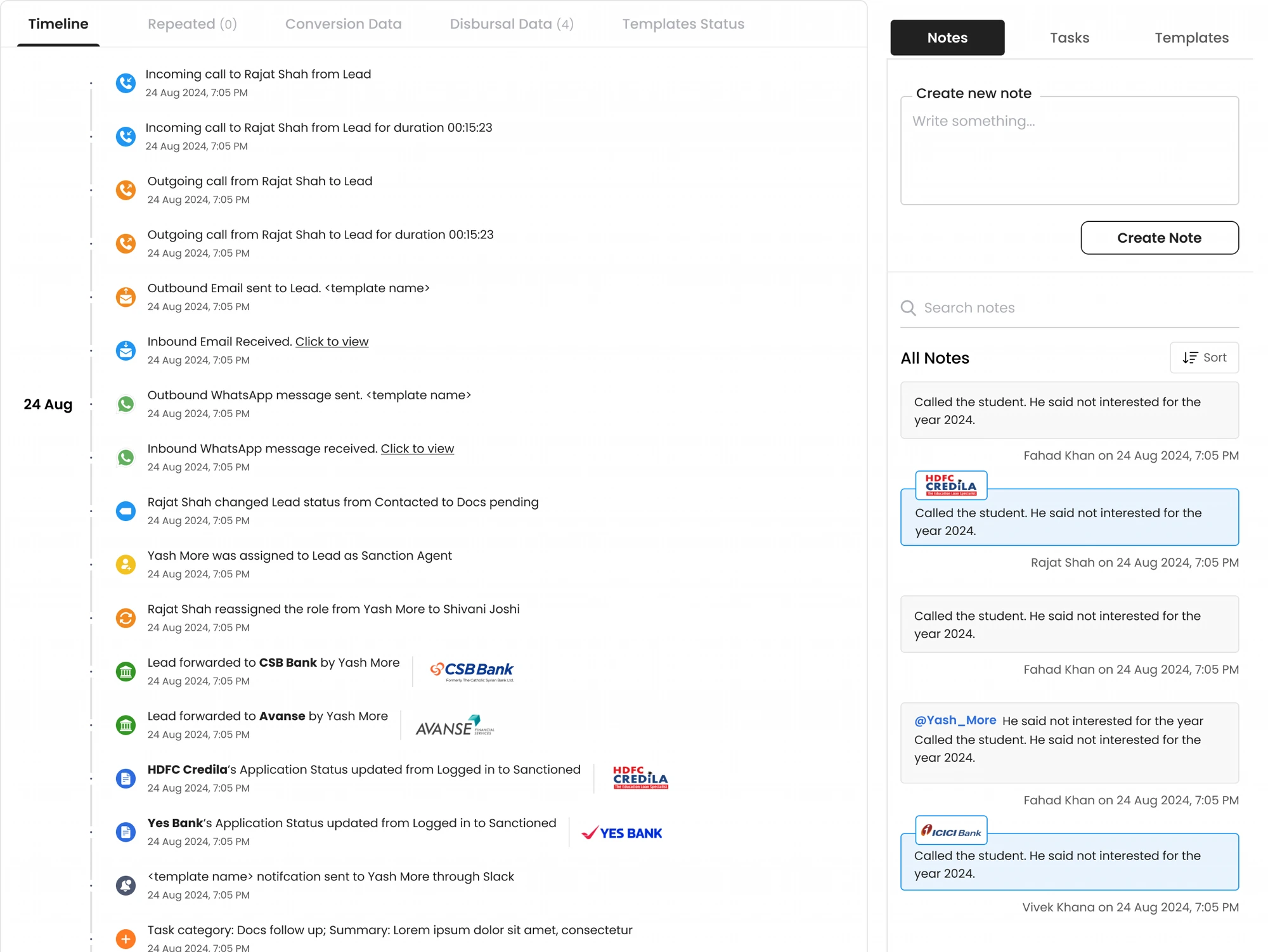This screenshot has height=952, width=1268.
Task: Focus the Search notes field
Action: coord(1070,308)
